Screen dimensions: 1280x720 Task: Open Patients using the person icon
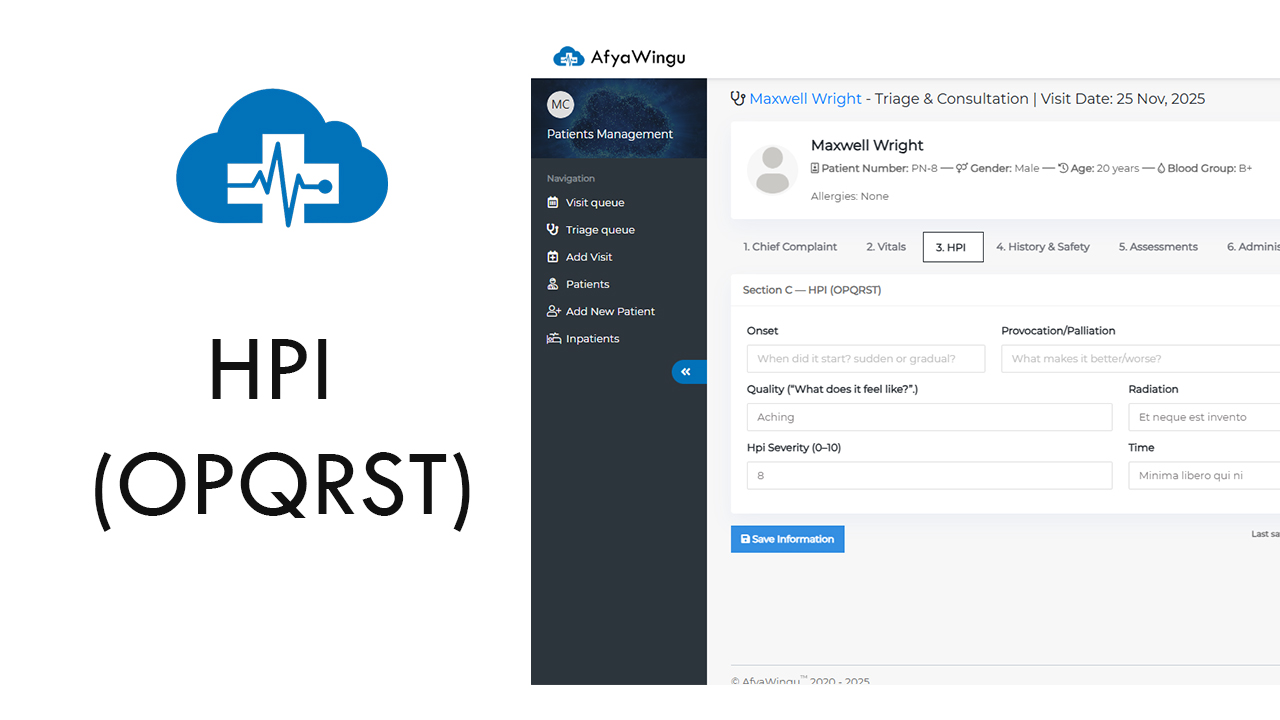coord(553,283)
